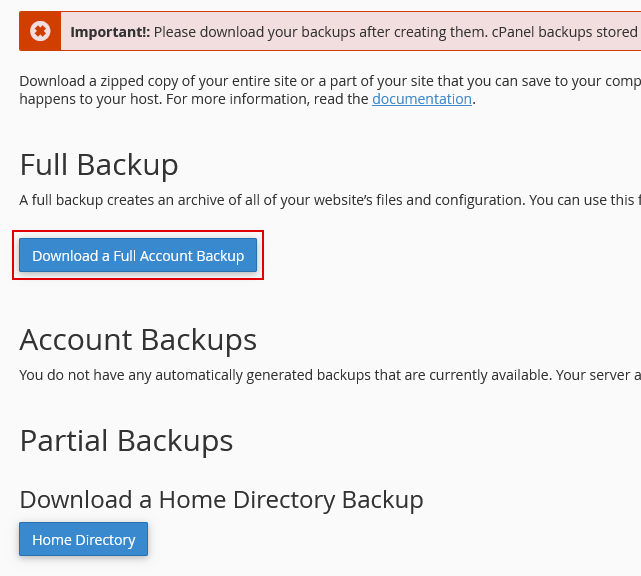The height and width of the screenshot is (576, 641).
Task: Click the Download a Home Directory Backup heading
Action: click(x=221, y=499)
